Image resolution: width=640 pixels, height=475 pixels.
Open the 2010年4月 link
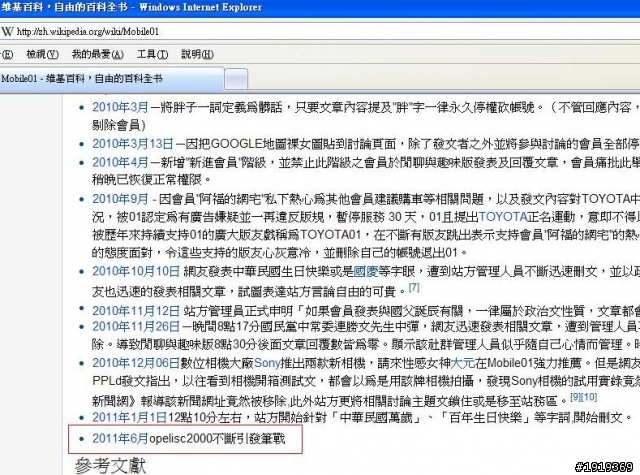pos(120,162)
